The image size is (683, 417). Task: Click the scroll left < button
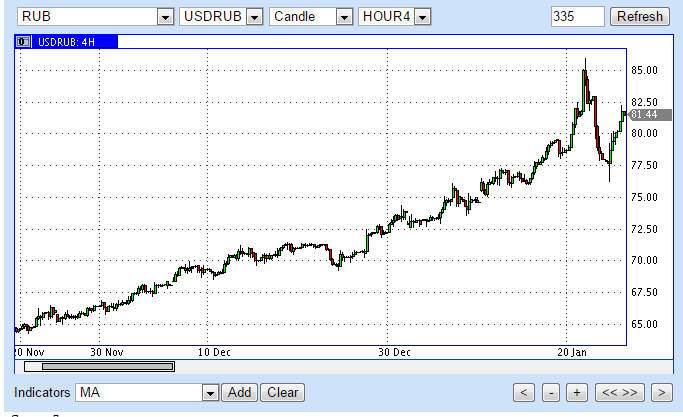[x=524, y=393]
